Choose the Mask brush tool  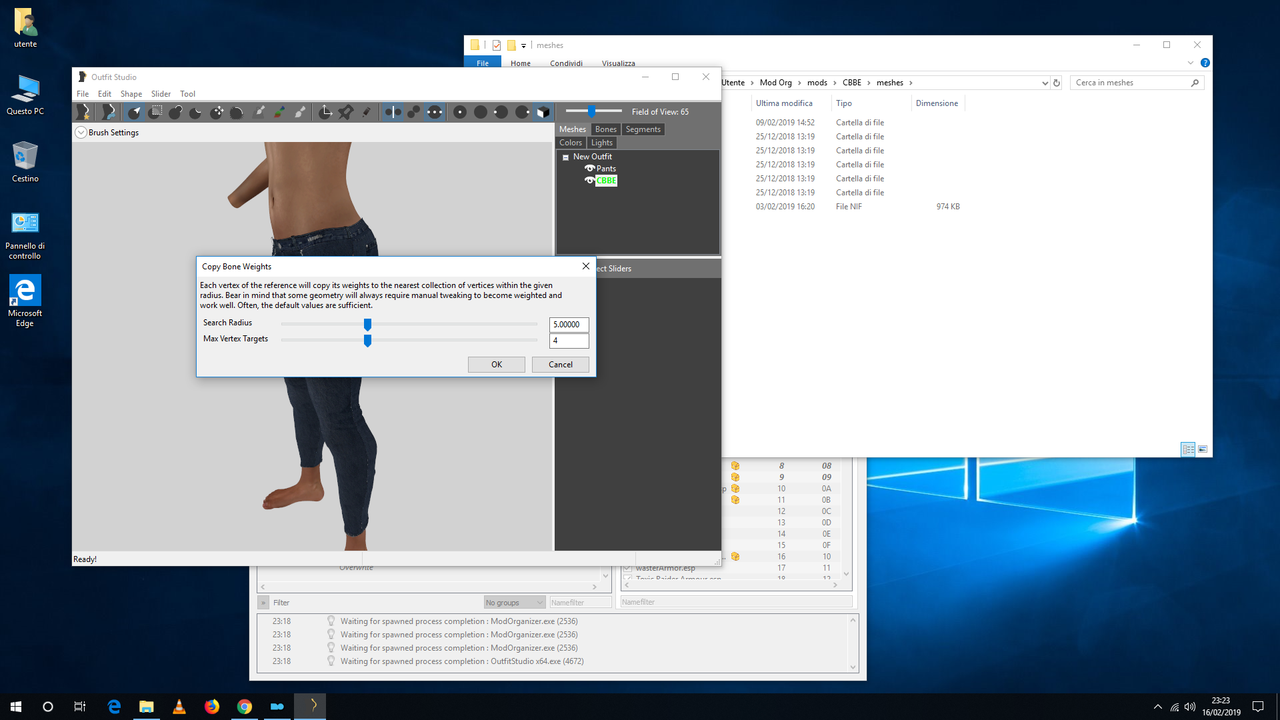coord(155,112)
